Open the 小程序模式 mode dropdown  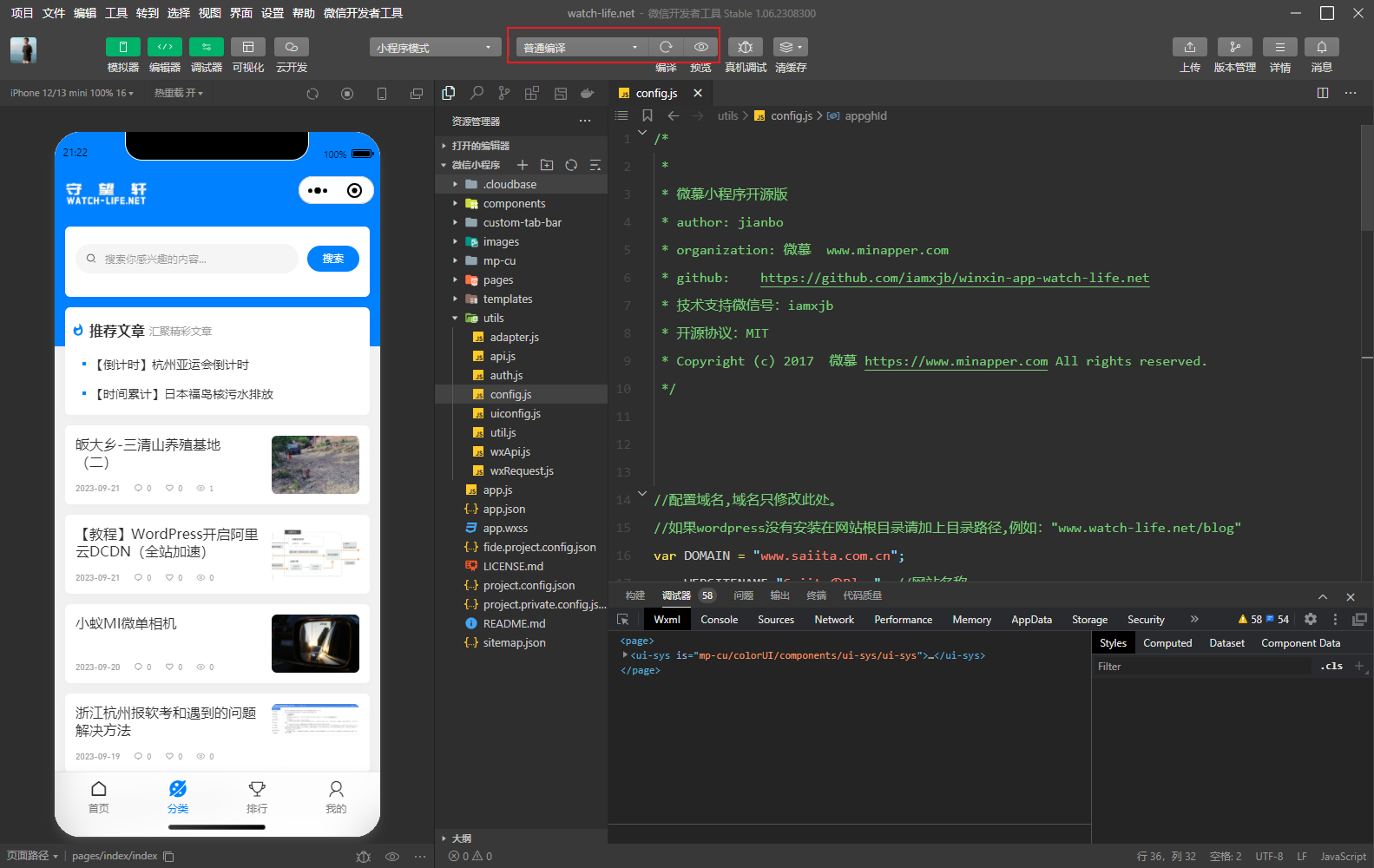coord(435,48)
